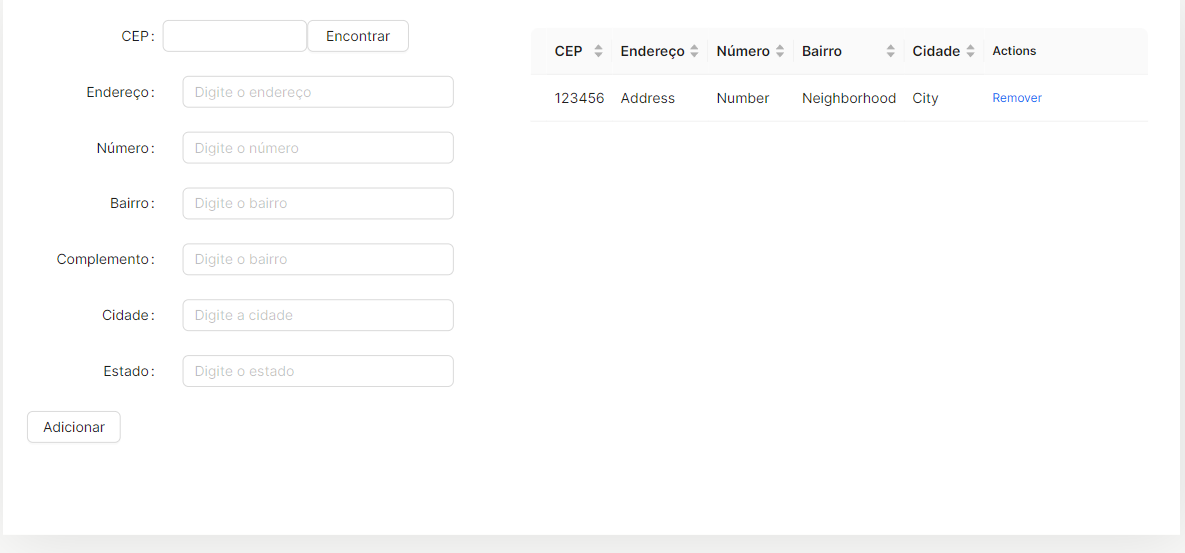Sort table by Bairro column icon
The width and height of the screenshot is (1185, 553).
891,51
